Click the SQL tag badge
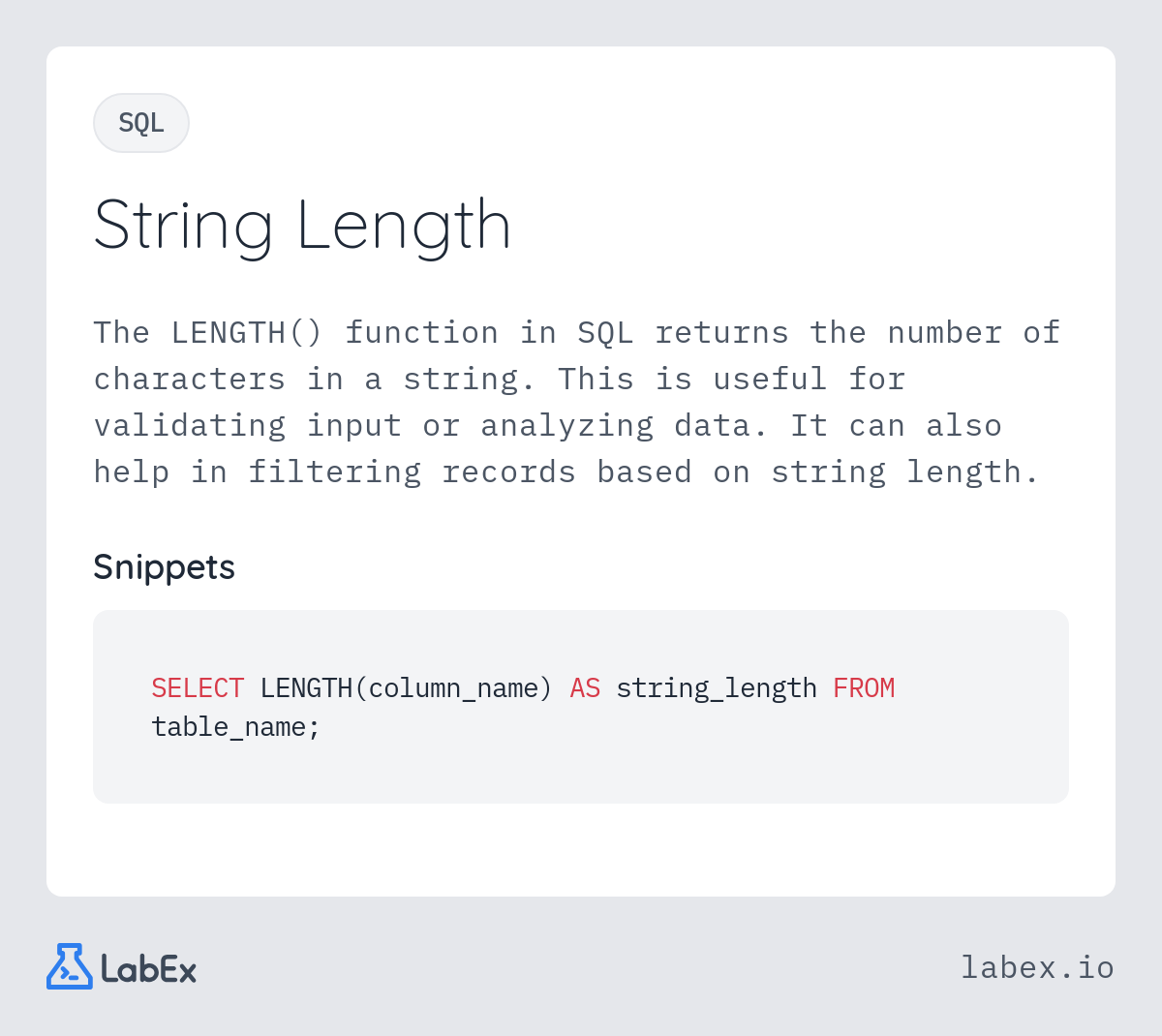Screen dimensions: 1162x1036 click(x=141, y=123)
